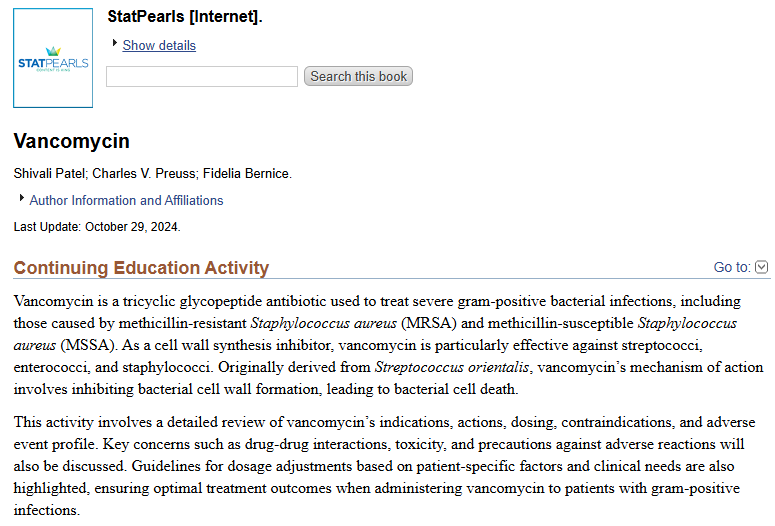Click the StatPearls book cover logo
The width and height of the screenshot is (775, 526).
click(53, 63)
